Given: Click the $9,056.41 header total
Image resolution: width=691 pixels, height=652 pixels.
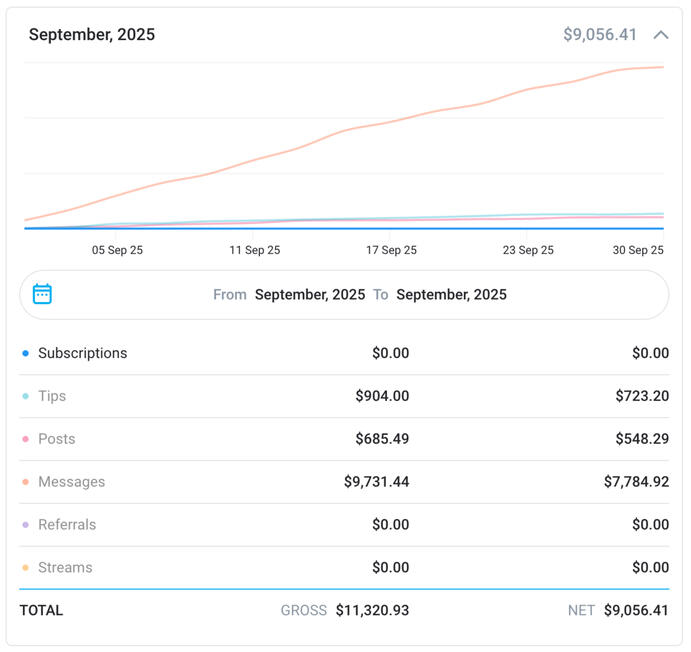Looking at the screenshot, I should [599, 35].
